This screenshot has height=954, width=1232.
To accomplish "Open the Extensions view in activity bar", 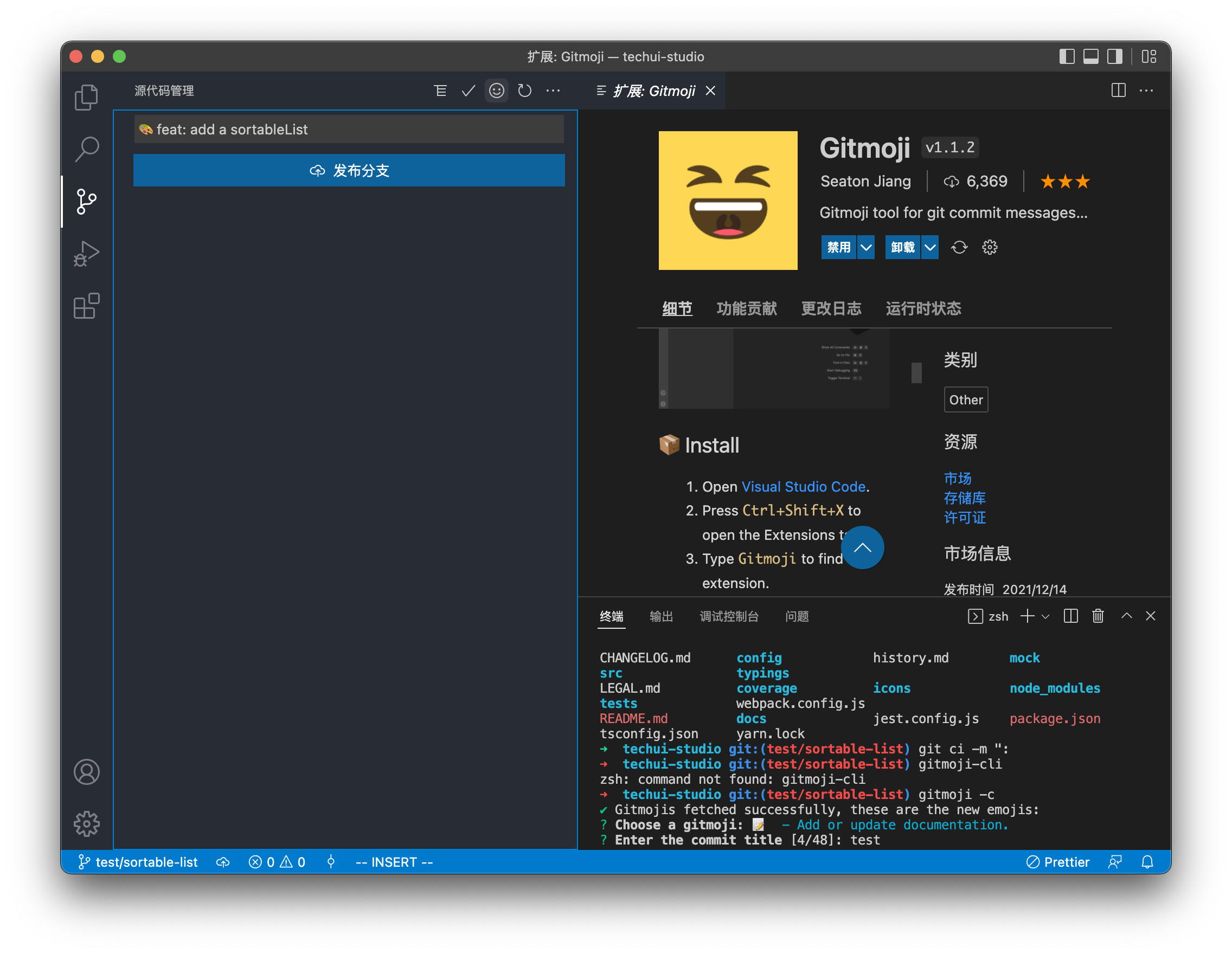I will click(86, 306).
